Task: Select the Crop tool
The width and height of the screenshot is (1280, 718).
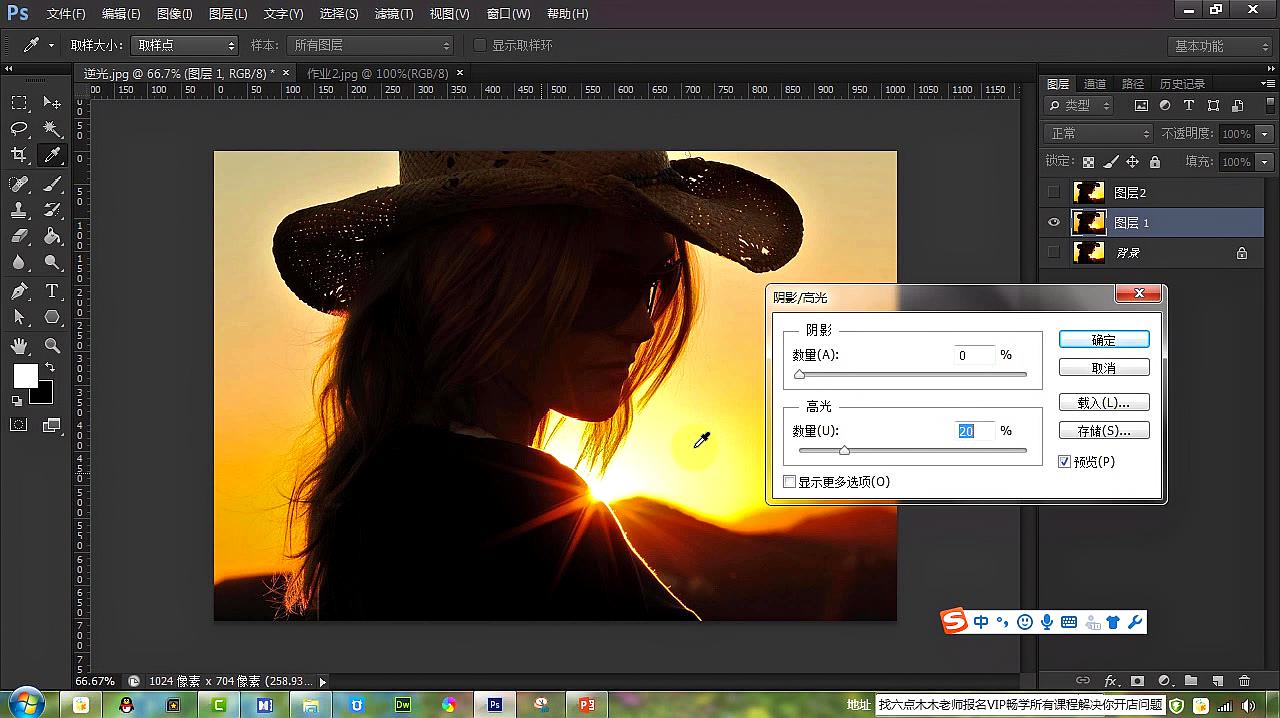Action: point(19,155)
